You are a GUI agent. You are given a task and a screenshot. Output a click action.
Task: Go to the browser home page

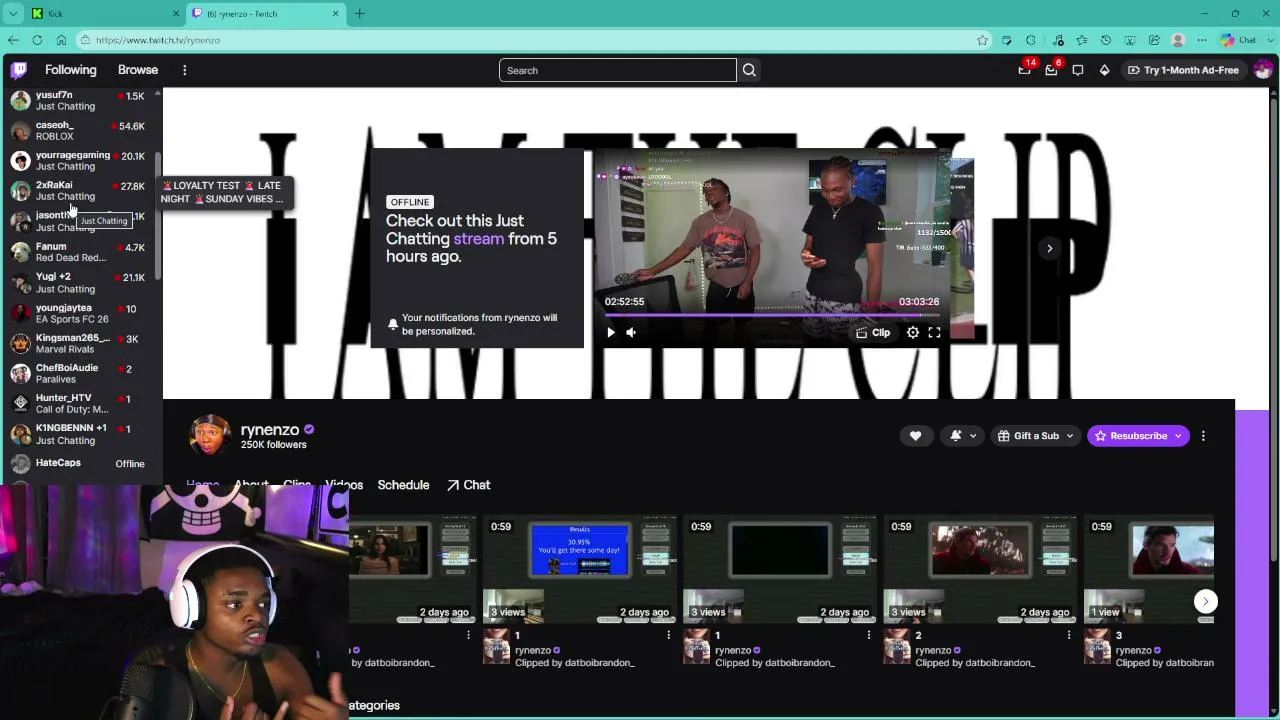pyautogui.click(x=61, y=40)
